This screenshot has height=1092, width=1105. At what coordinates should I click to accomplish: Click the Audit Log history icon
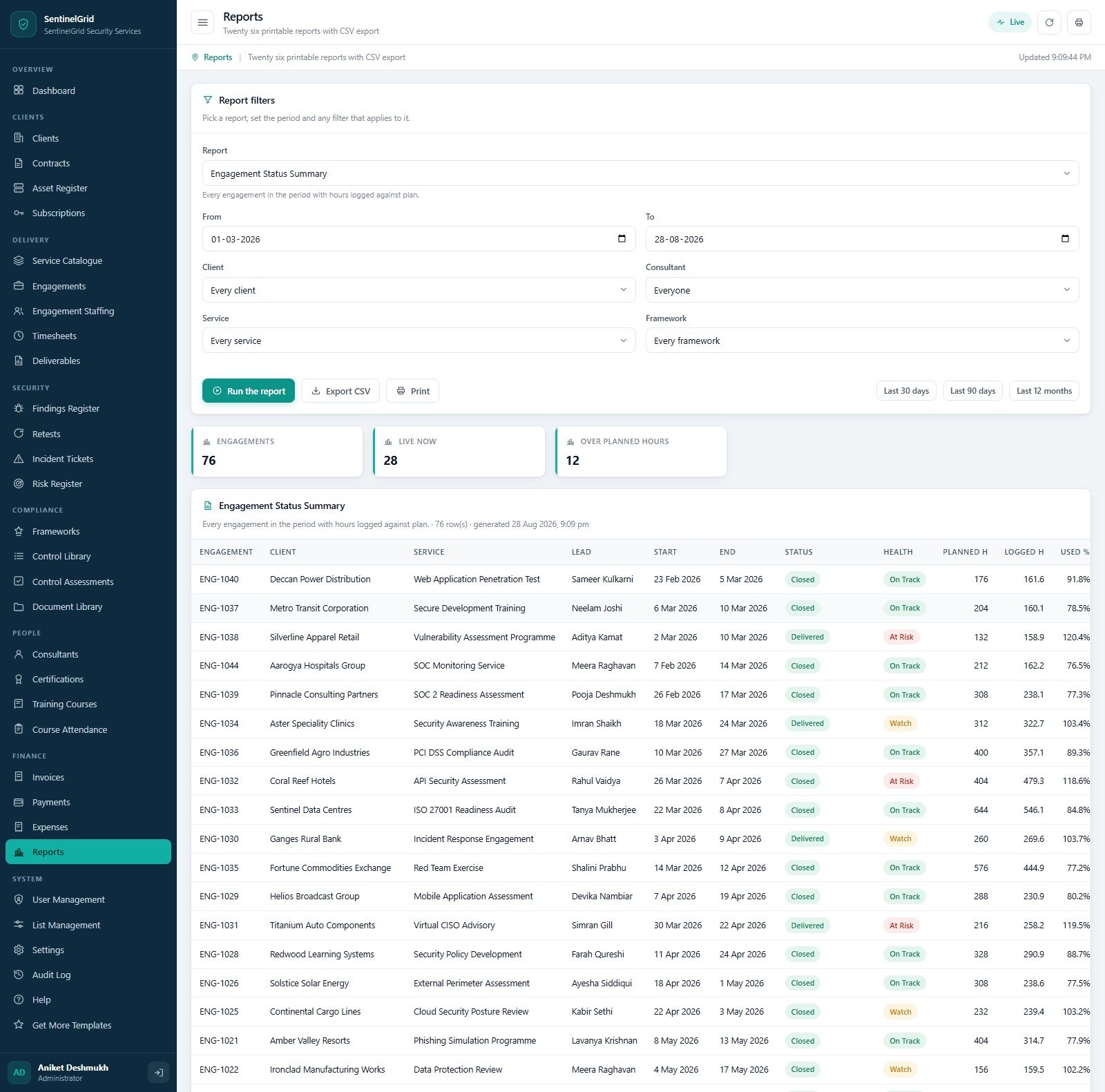pos(19,975)
